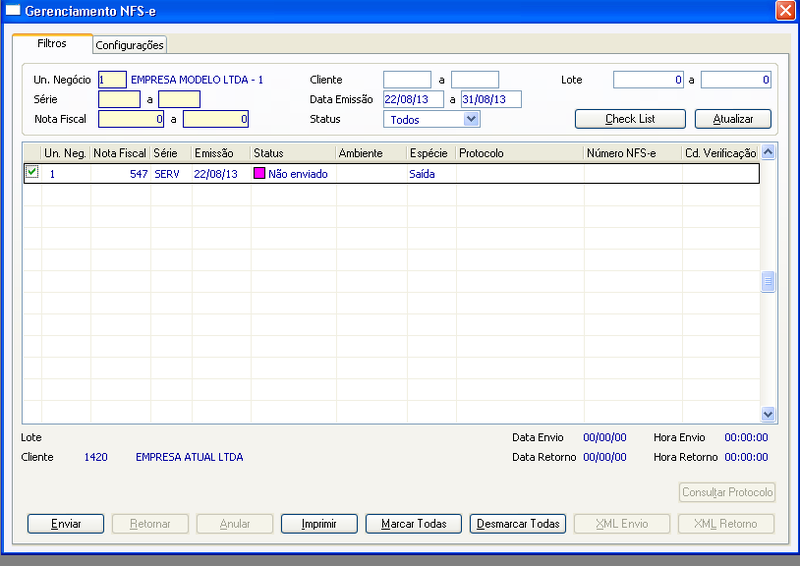The image size is (800, 566).
Task: Click the Número NFS-e column header
Action: 633,153
